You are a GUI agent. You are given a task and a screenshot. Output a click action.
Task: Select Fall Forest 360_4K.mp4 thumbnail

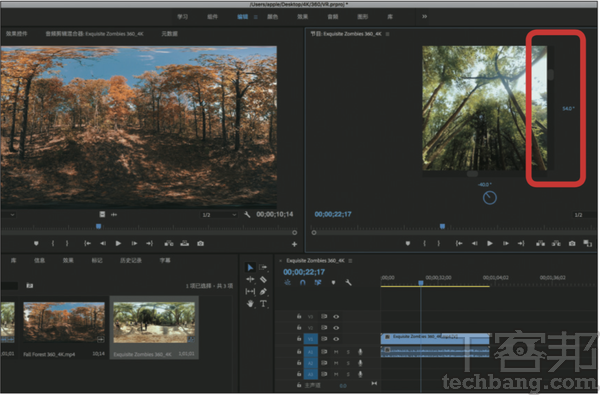(x=64, y=322)
